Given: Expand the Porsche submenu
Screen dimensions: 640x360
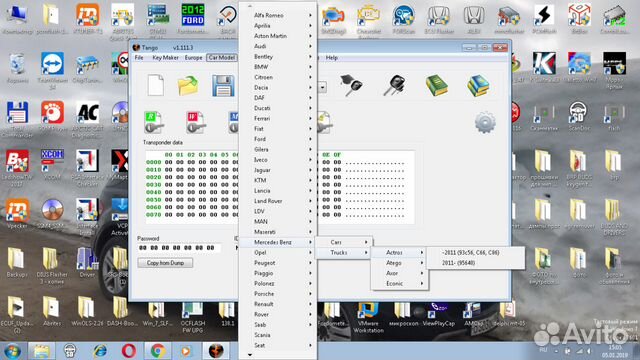Looking at the screenshot, I should pos(278,293).
